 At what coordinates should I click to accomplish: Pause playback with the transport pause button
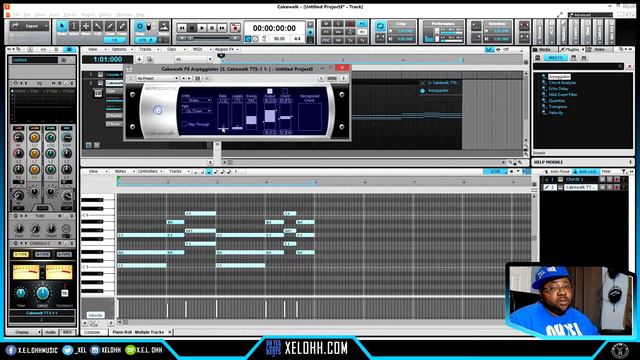coord(212,28)
